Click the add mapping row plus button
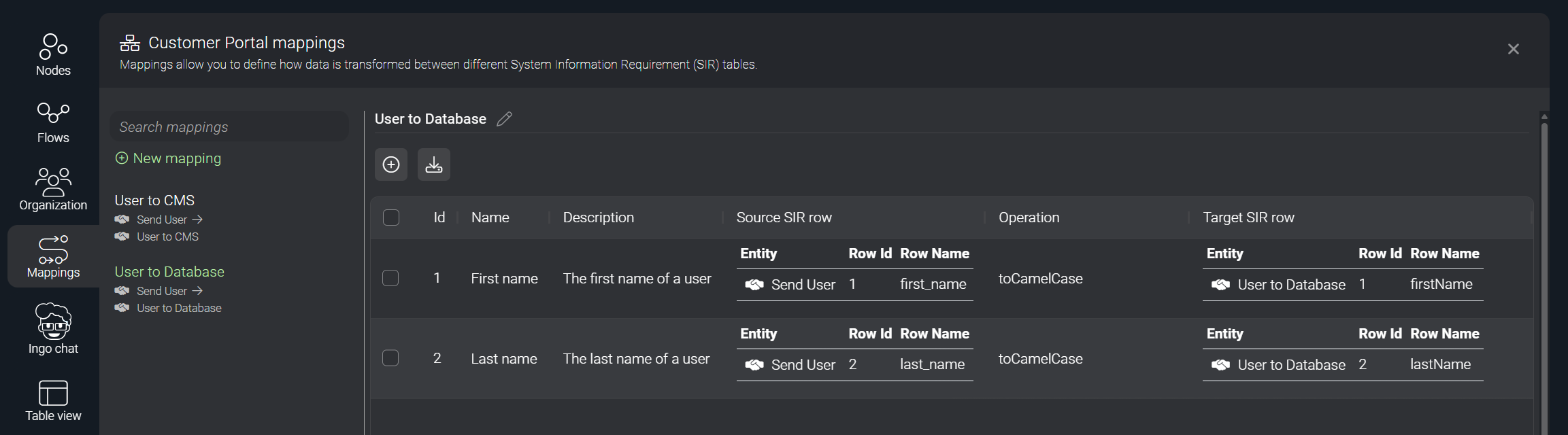The image size is (1568, 435). click(391, 164)
